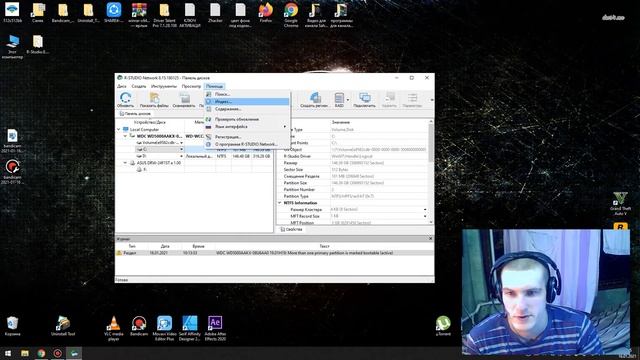Screen dimensions: 640x360
Task: Open the Bandicam shortcut in the bottom row
Action: pyautogui.click(x=139, y=326)
